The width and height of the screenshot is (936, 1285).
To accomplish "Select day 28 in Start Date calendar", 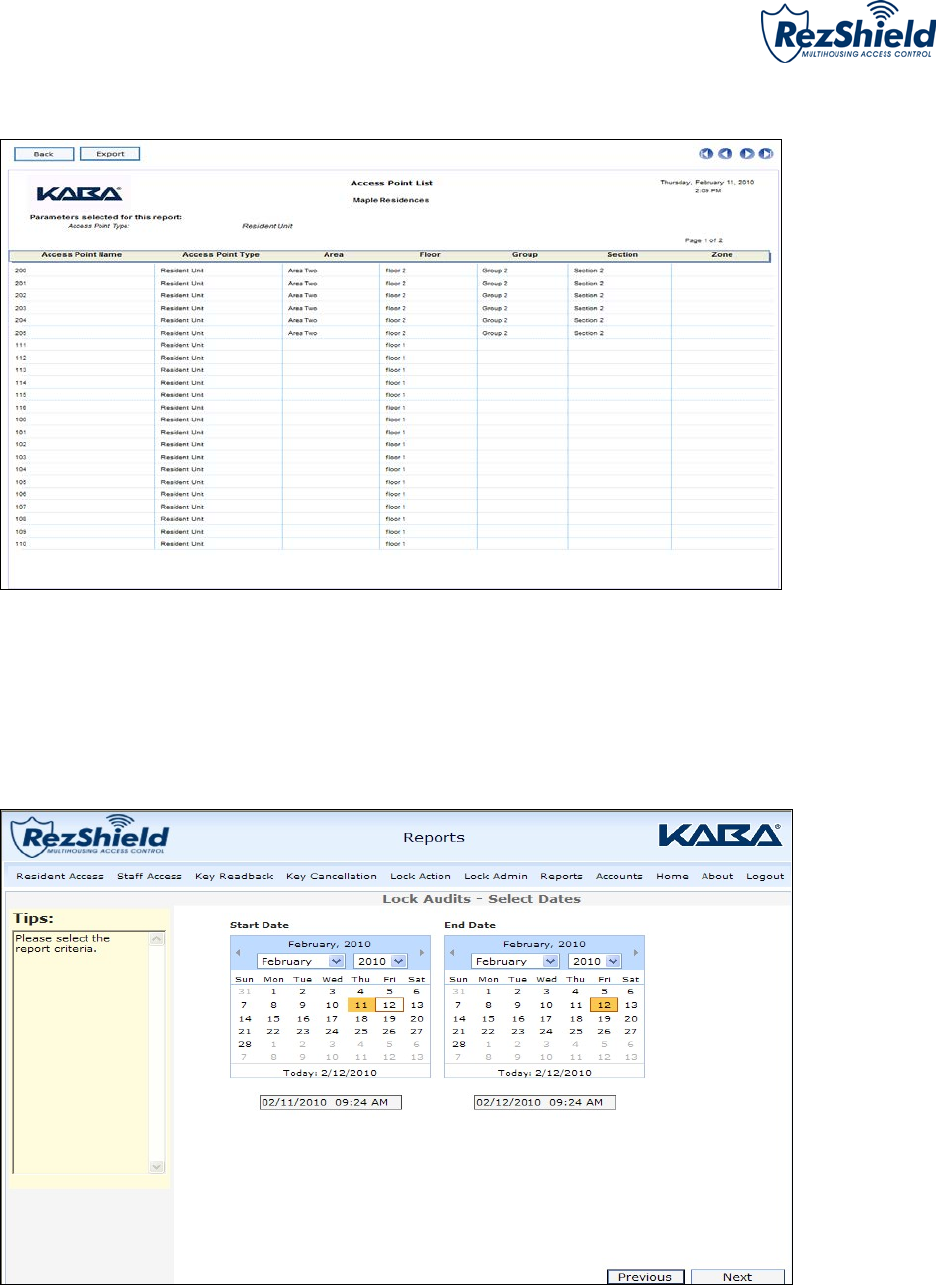I will tap(243, 1044).
